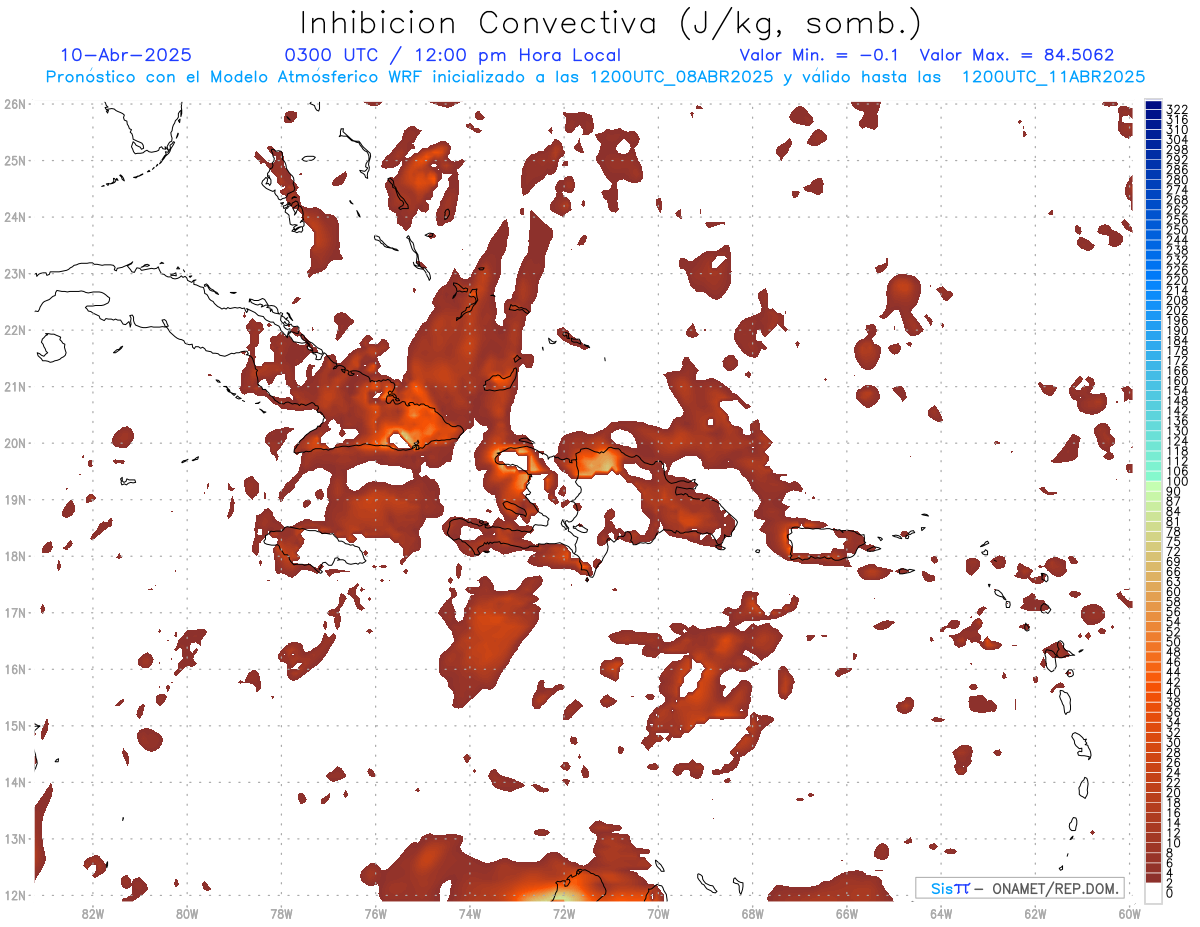The image size is (1200, 927).
Task: Click the 25N latitude label
Action: (15, 160)
